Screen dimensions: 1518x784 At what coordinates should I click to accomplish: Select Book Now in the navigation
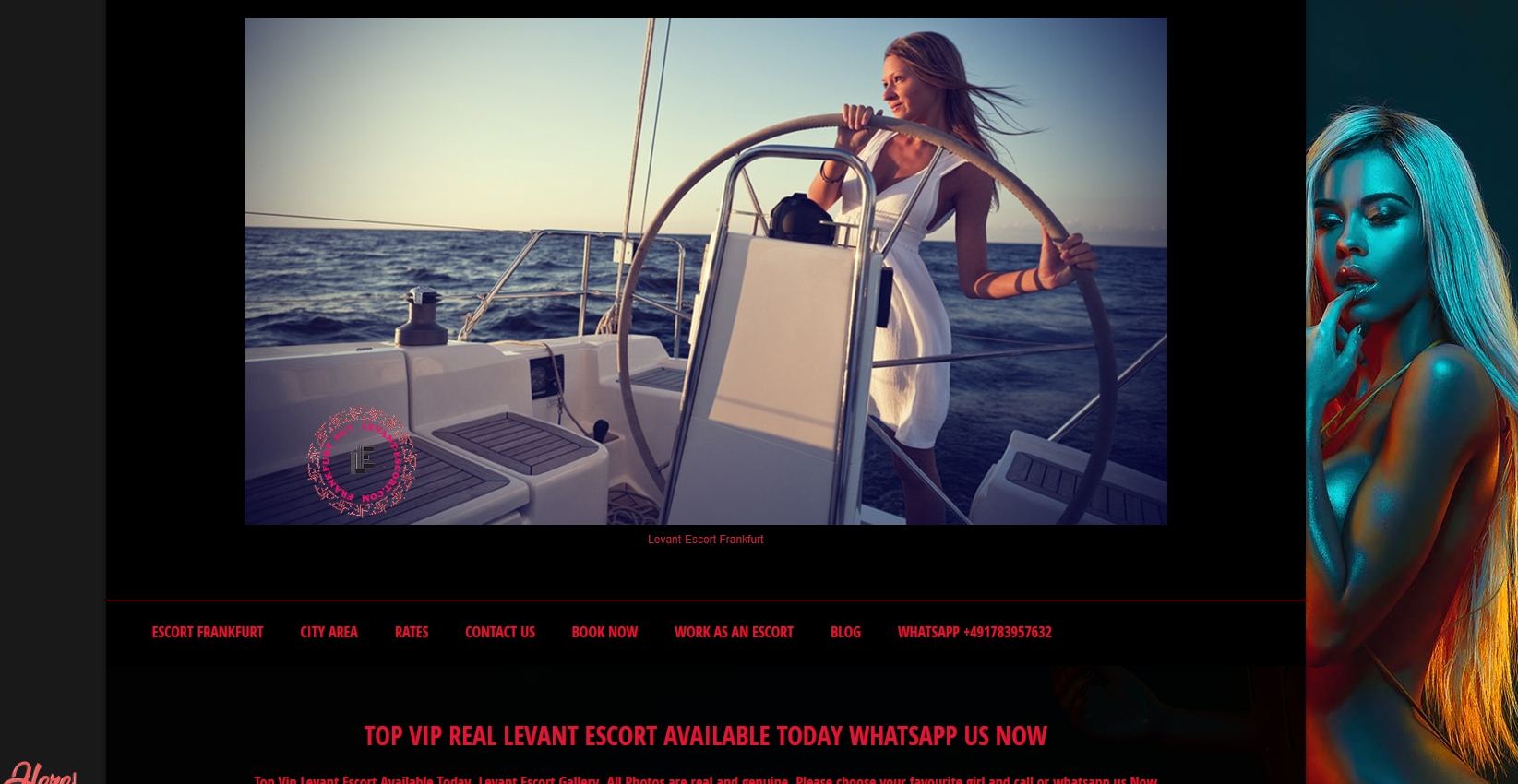[604, 632]
